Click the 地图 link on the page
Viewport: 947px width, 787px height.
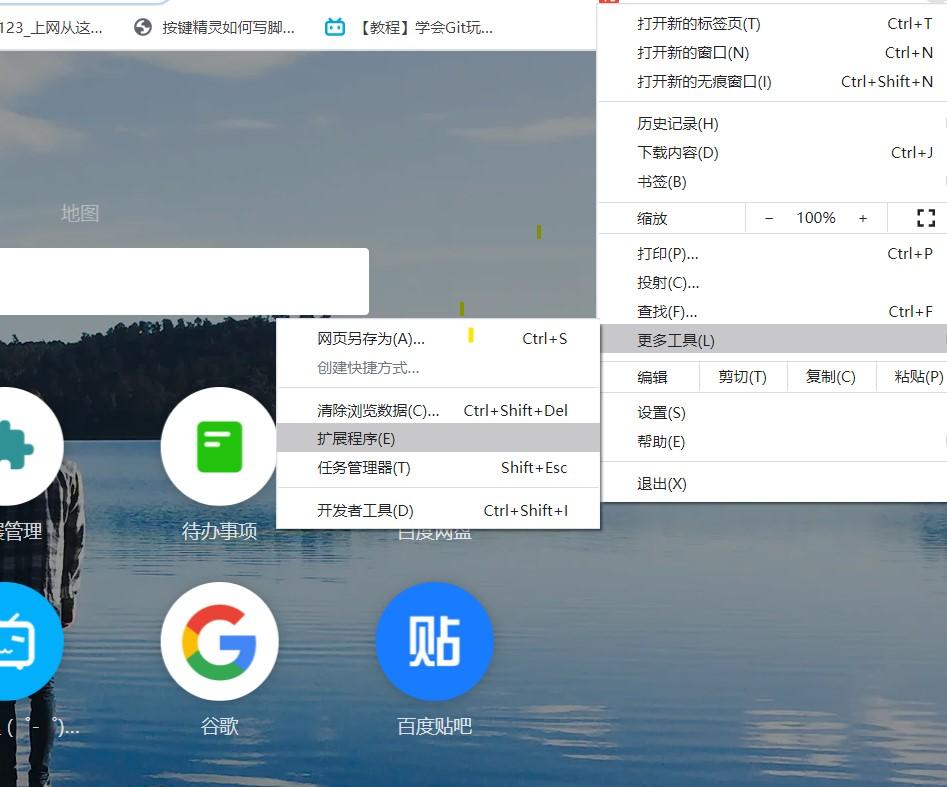(x=79, y=212)
